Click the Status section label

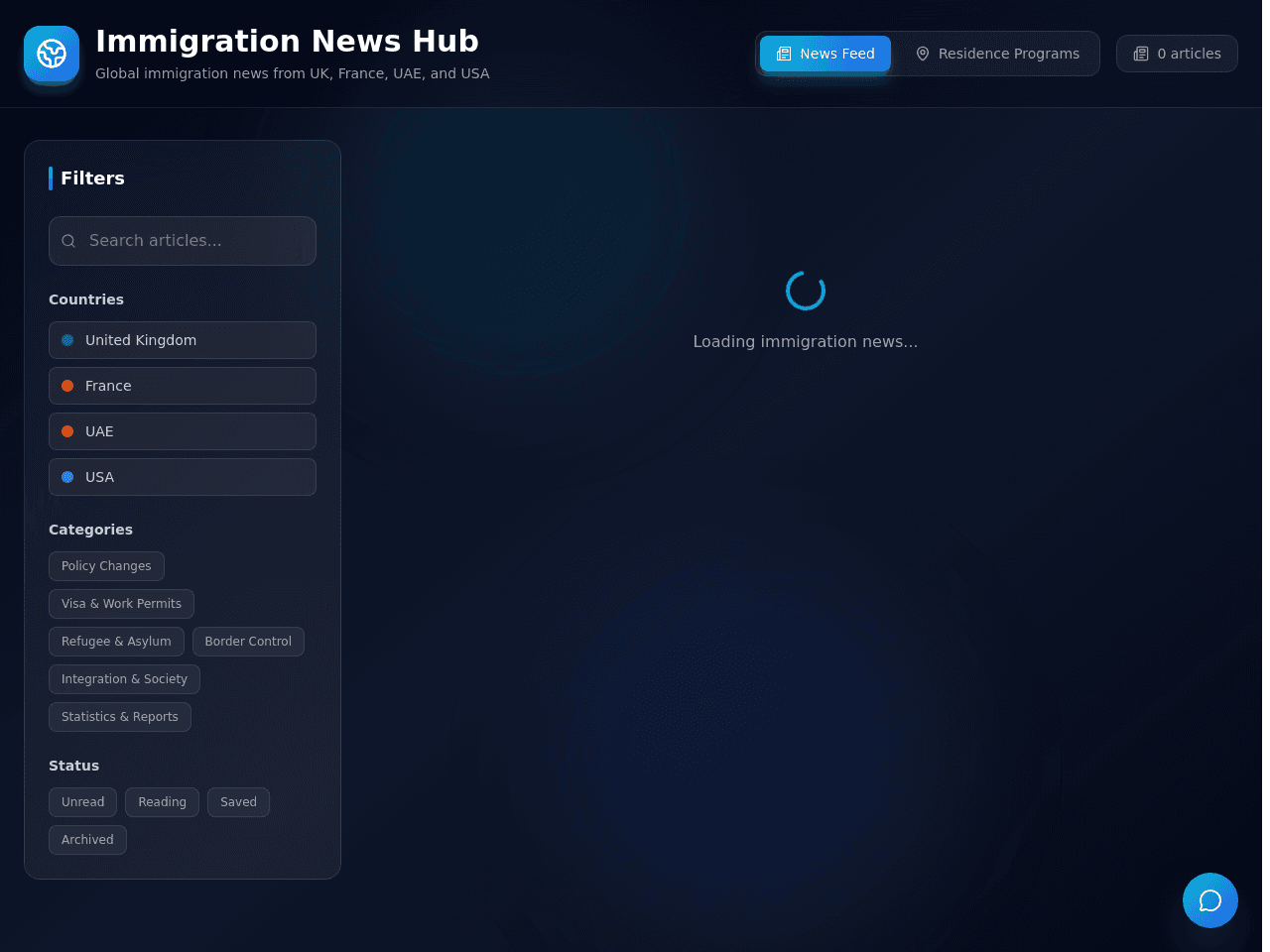coord(73,766)
